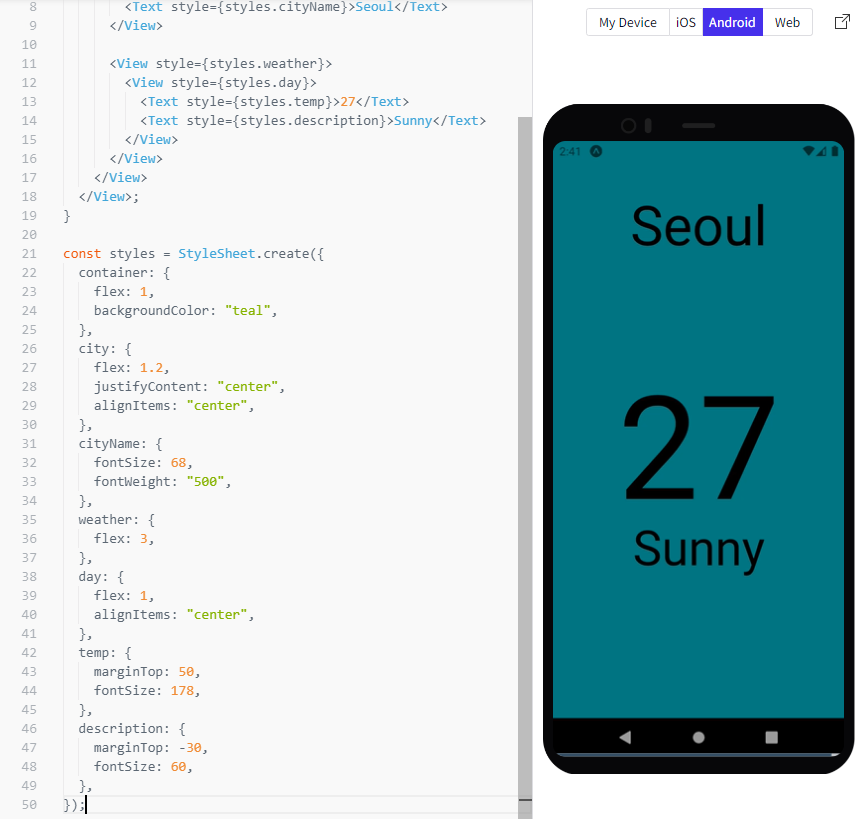
Task: Click the Wi-Fi icon in the phone status bar
Action: [x=809, y=151]
